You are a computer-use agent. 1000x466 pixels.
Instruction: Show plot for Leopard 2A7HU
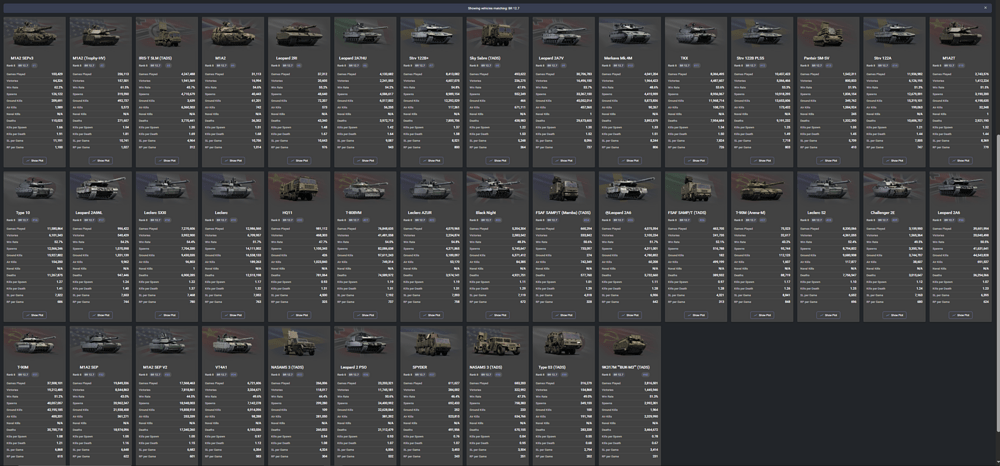(365, 161)
